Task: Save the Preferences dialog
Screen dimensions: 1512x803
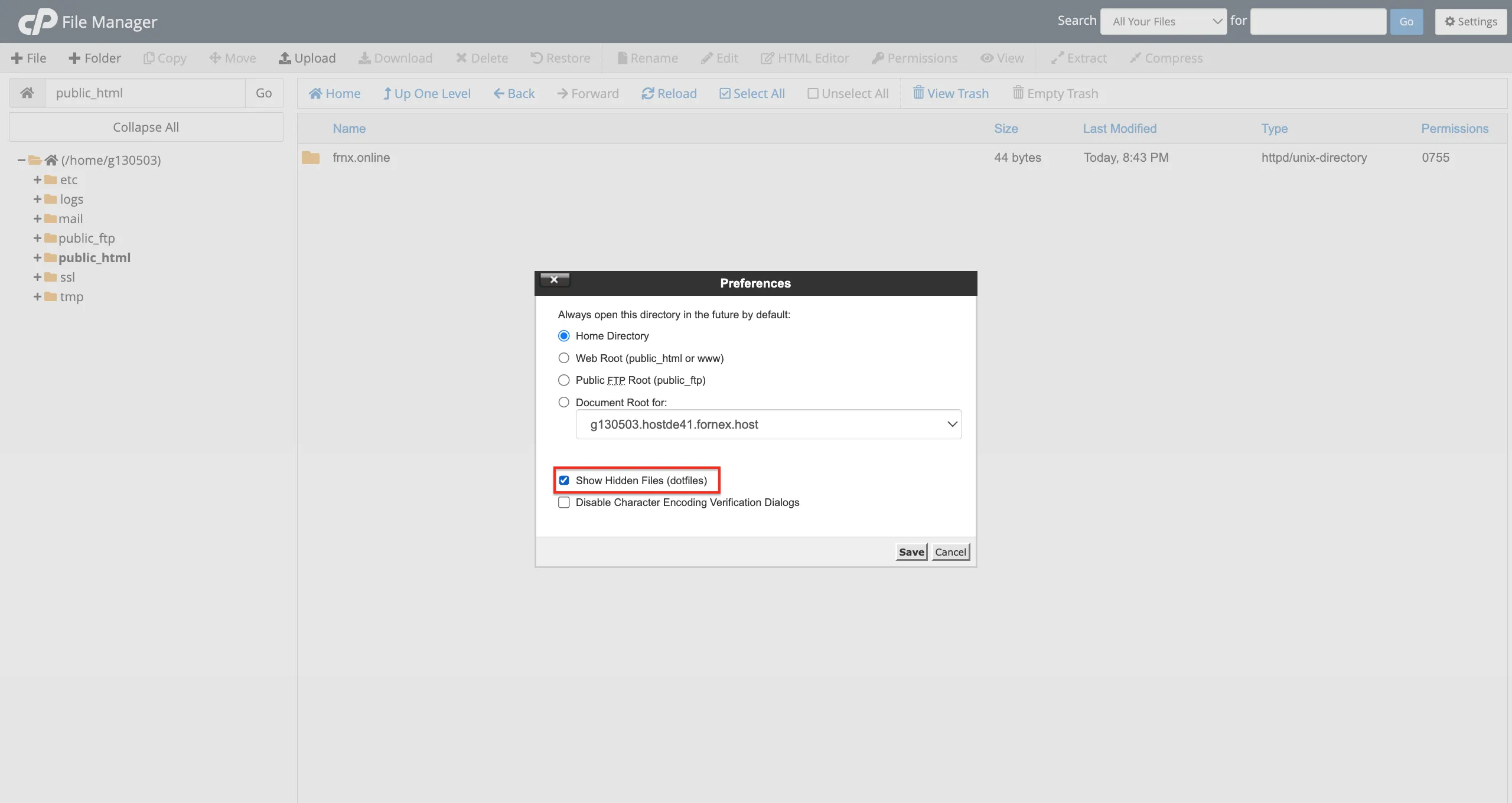Action: pos(911,552)
